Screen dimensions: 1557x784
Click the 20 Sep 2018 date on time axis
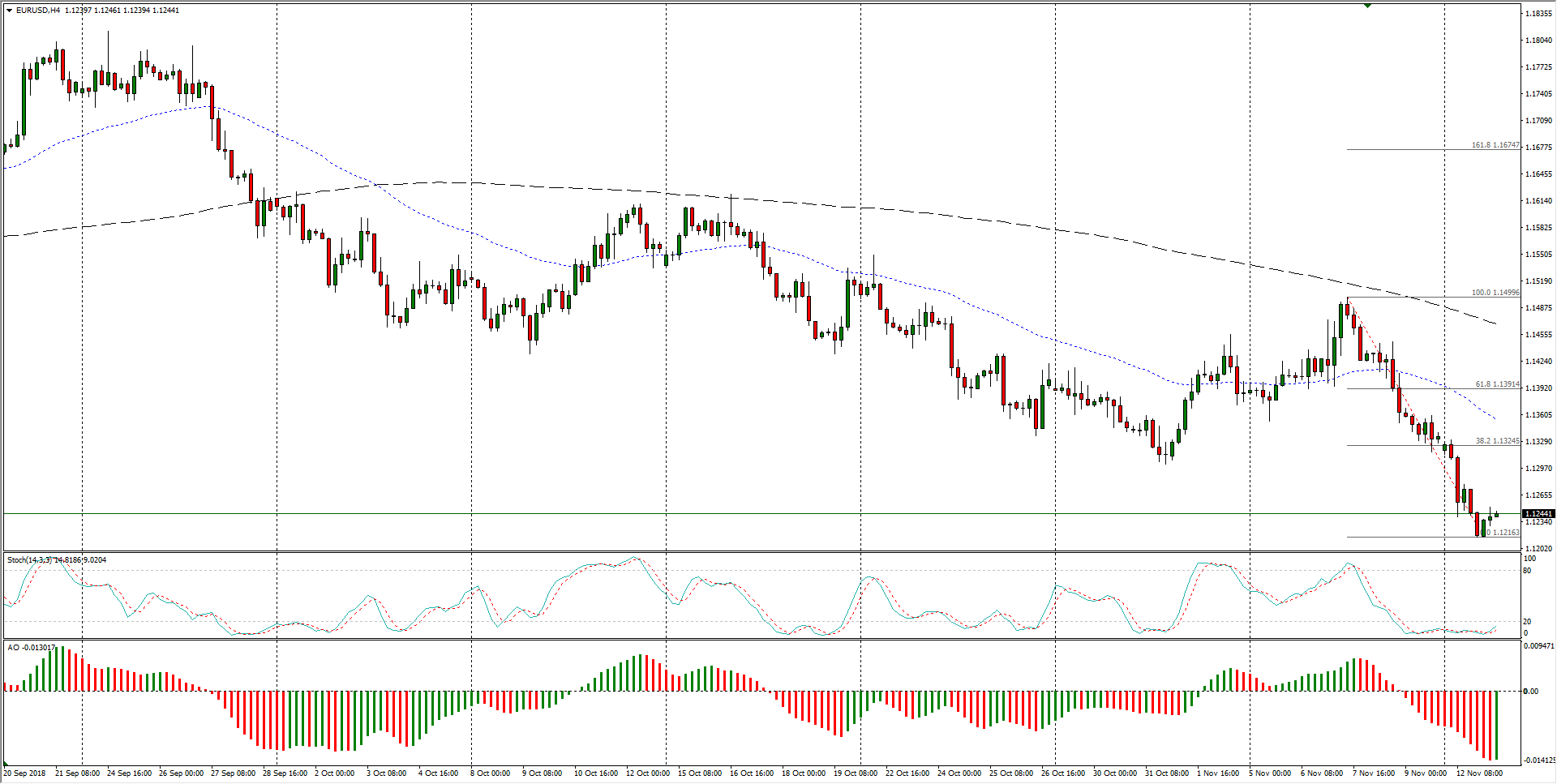24,773
